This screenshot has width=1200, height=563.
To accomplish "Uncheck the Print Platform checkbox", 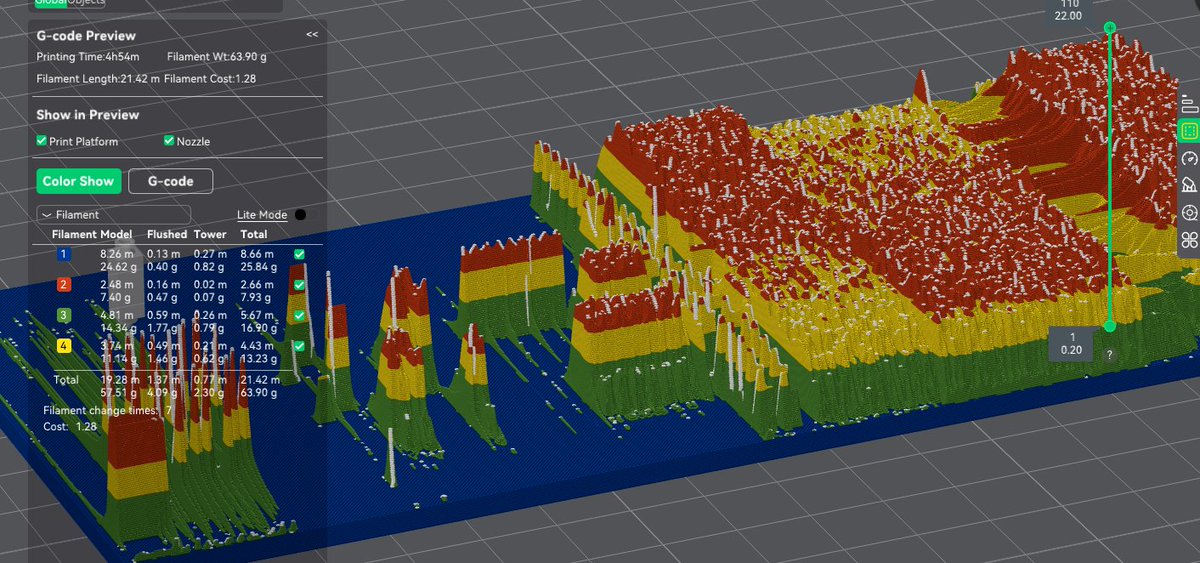I will [42, 141].
